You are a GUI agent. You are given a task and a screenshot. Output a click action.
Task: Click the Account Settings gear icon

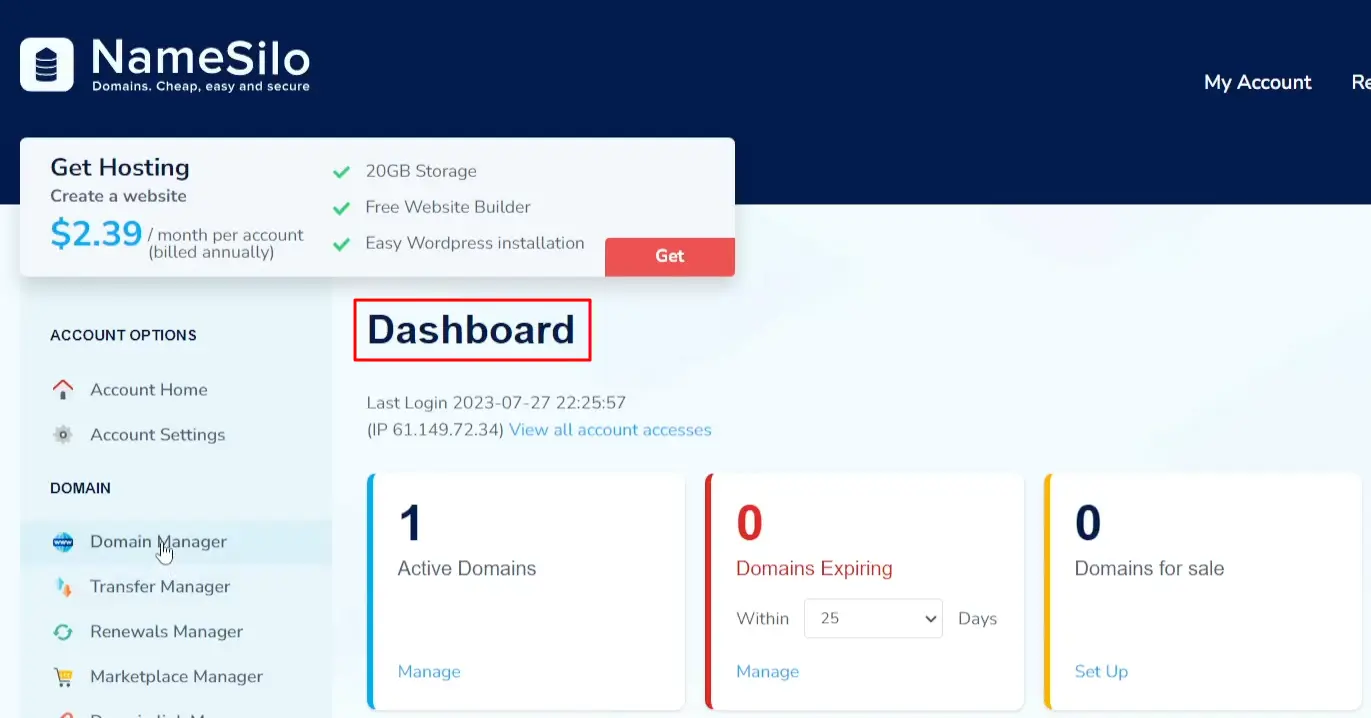63,435
